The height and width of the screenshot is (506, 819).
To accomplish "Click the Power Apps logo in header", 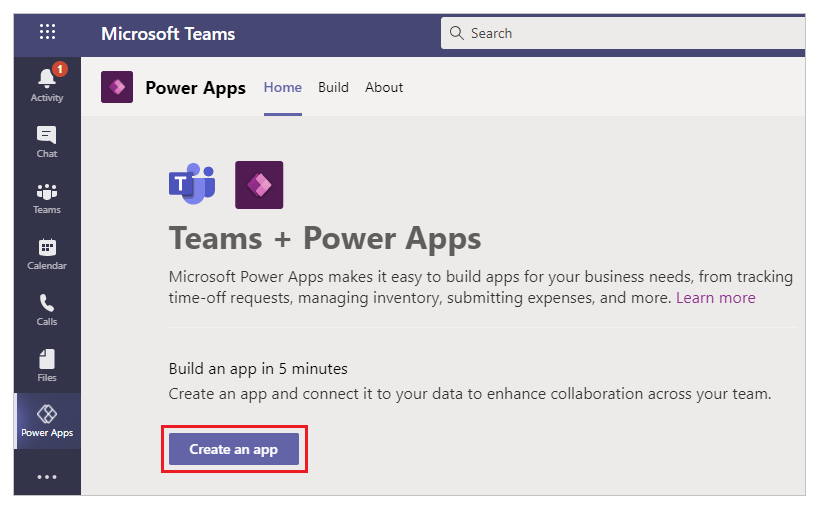I will pos(117,87).
